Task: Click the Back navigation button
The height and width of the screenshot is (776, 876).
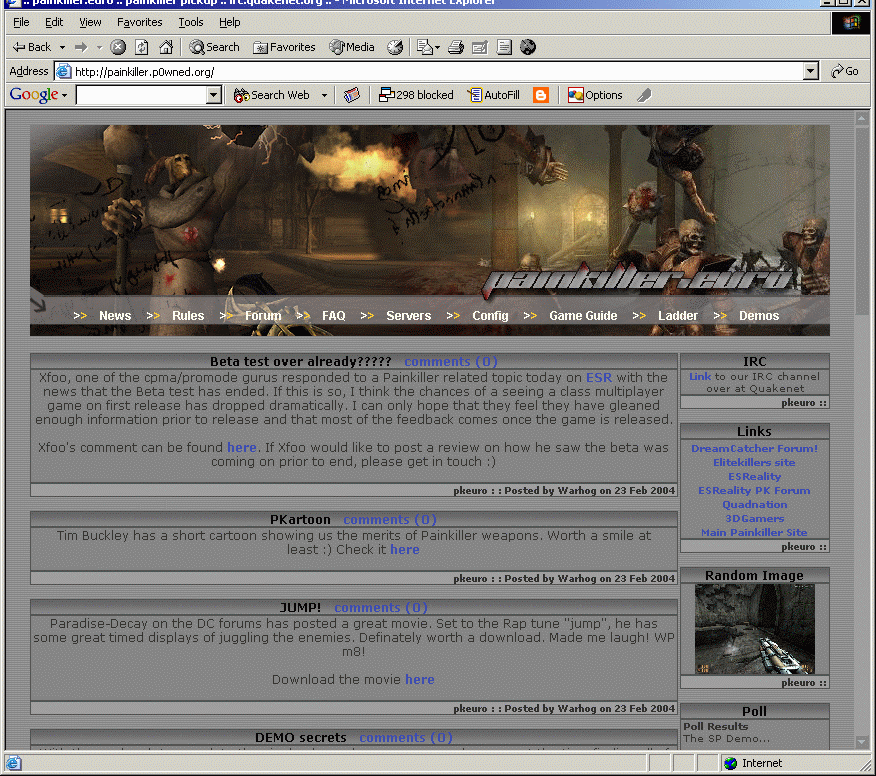Action: pos(32,47)
